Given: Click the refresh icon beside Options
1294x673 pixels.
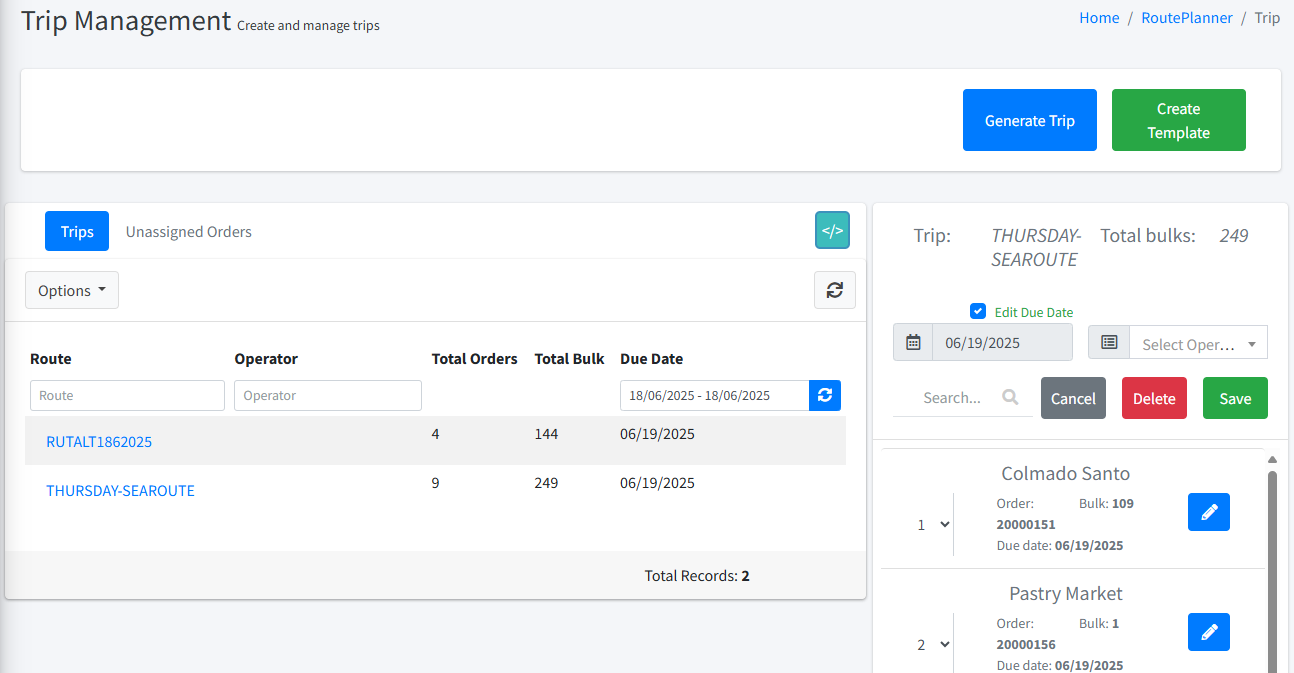Looking at the screenshot, I should click(834, 290).
